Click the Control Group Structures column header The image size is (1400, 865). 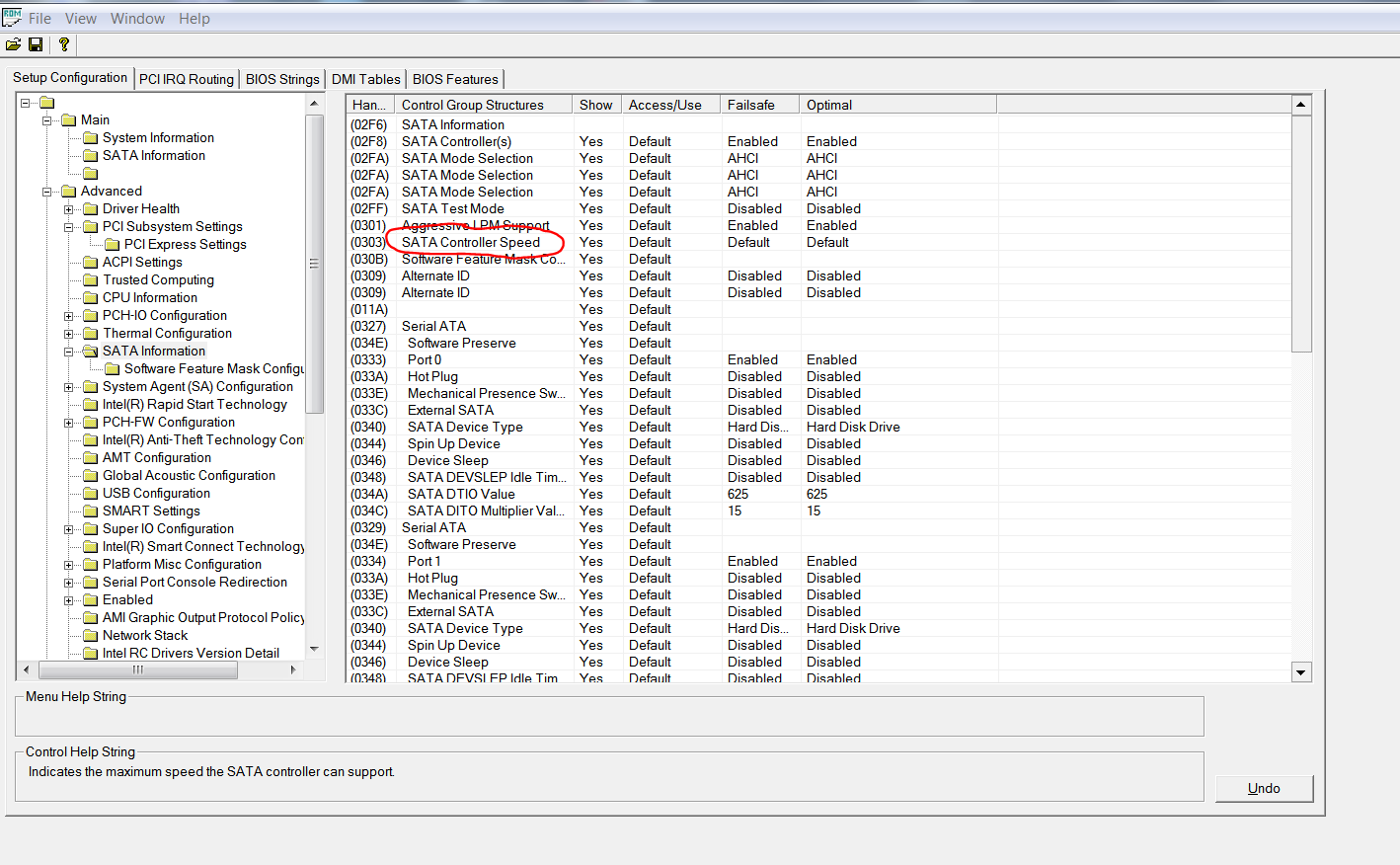484,105
